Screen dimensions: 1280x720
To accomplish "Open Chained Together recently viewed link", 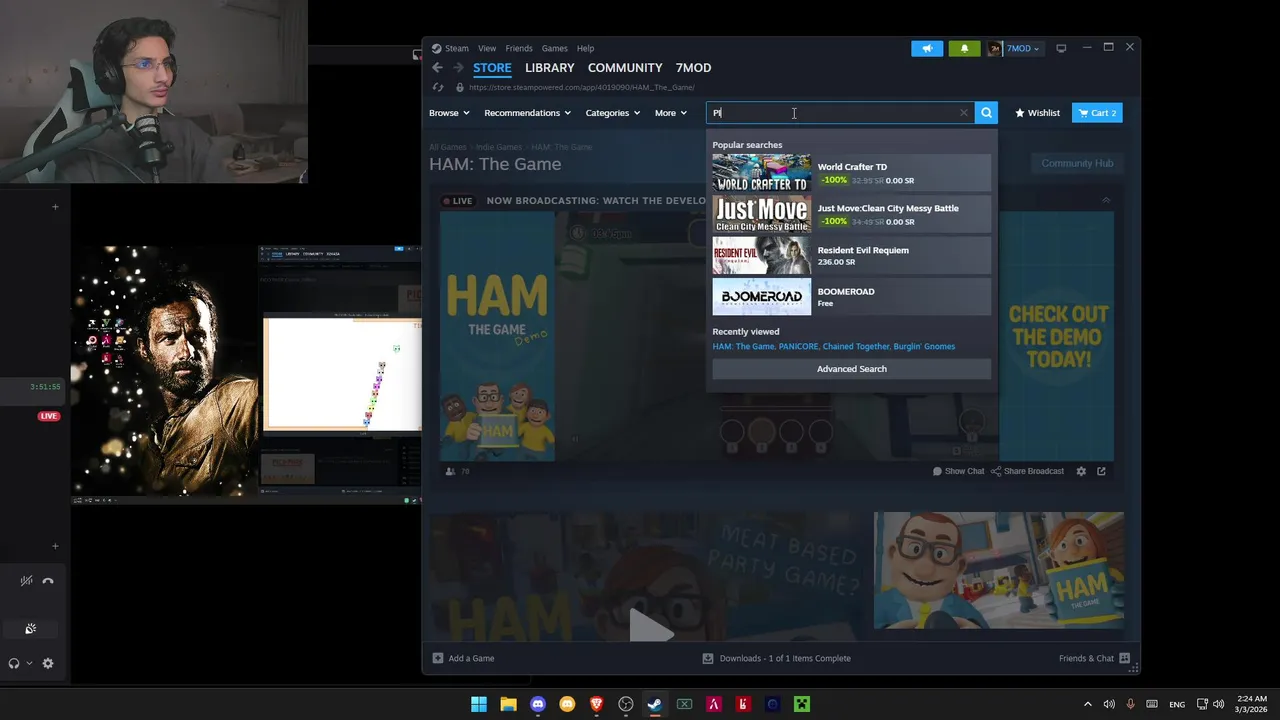I will (x=856, y=346).
